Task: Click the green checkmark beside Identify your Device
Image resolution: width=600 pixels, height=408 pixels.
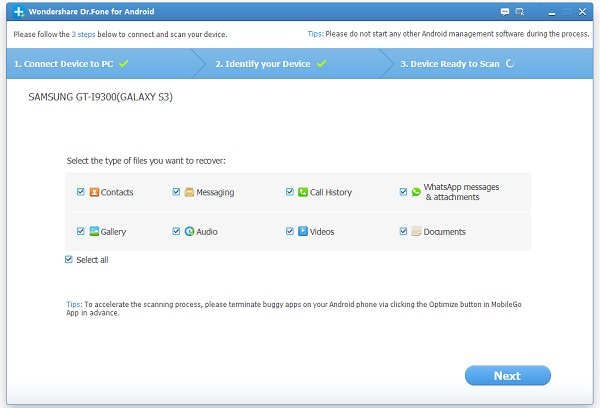Action: coord(321,64)
